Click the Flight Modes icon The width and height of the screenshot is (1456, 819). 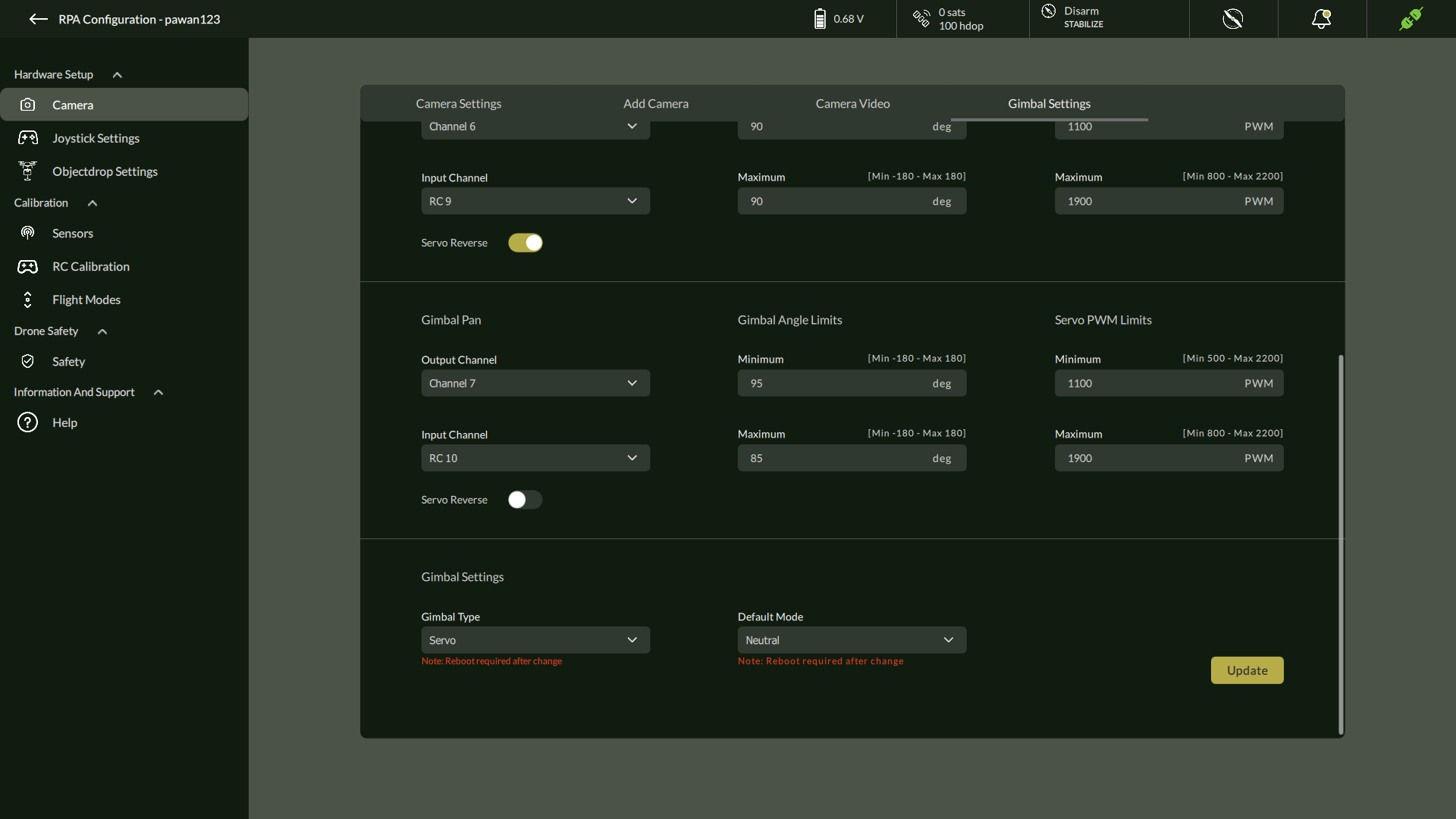(x=27, y=300)
